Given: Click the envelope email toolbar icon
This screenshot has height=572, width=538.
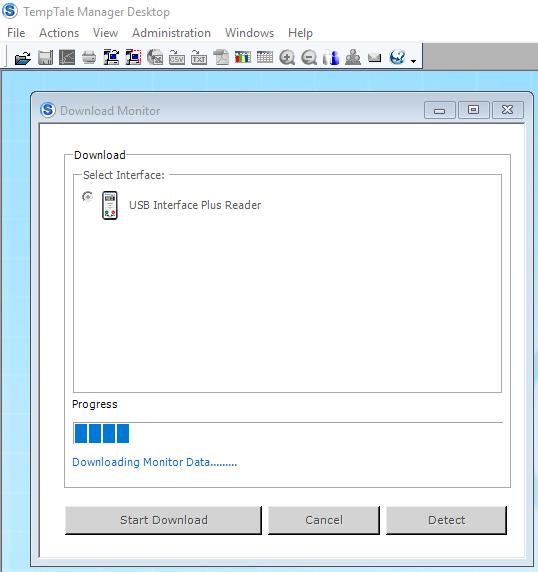Looking at the screenshot, I should click(375, 58).
